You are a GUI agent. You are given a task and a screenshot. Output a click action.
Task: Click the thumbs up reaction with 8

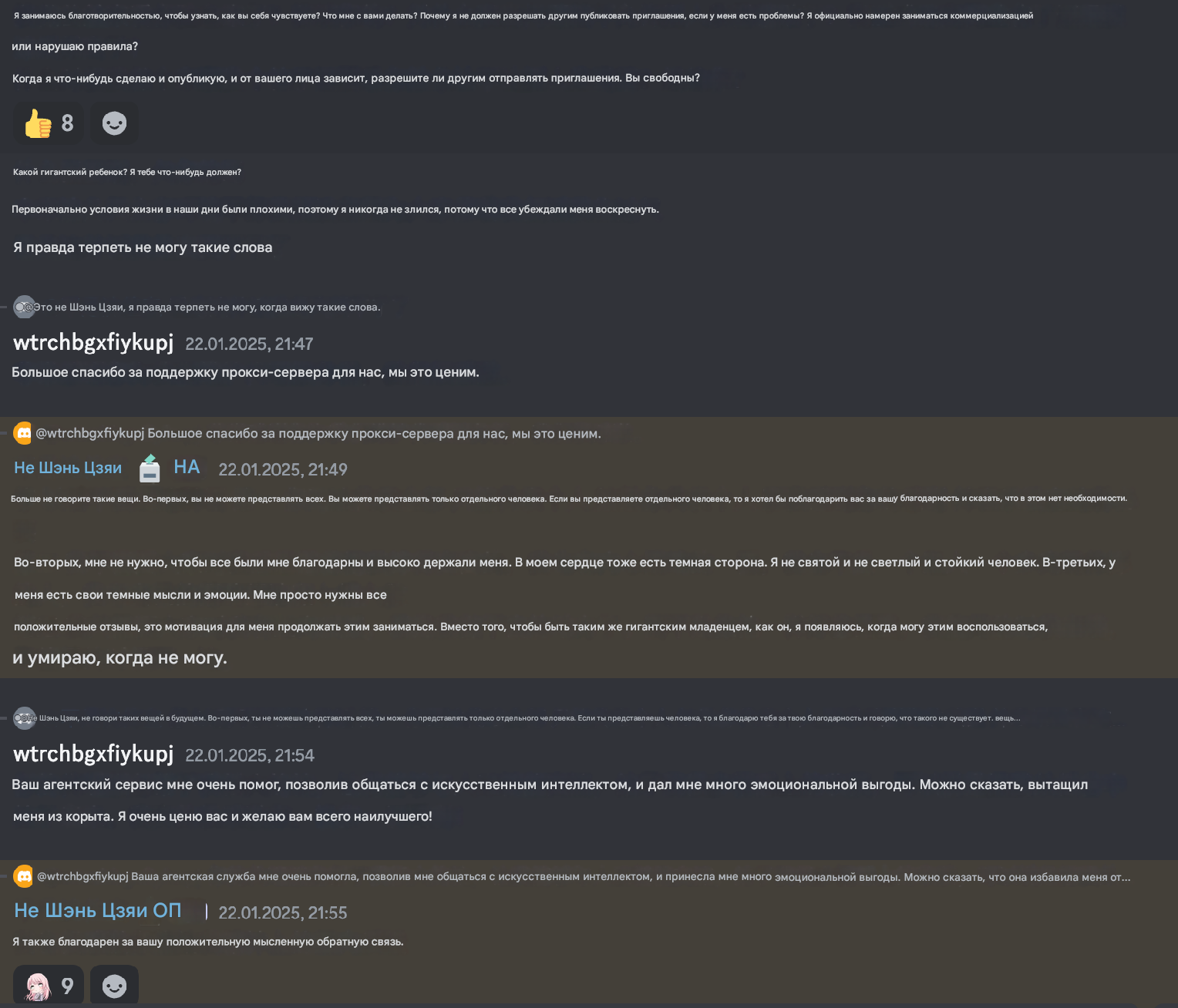point(48,123)
